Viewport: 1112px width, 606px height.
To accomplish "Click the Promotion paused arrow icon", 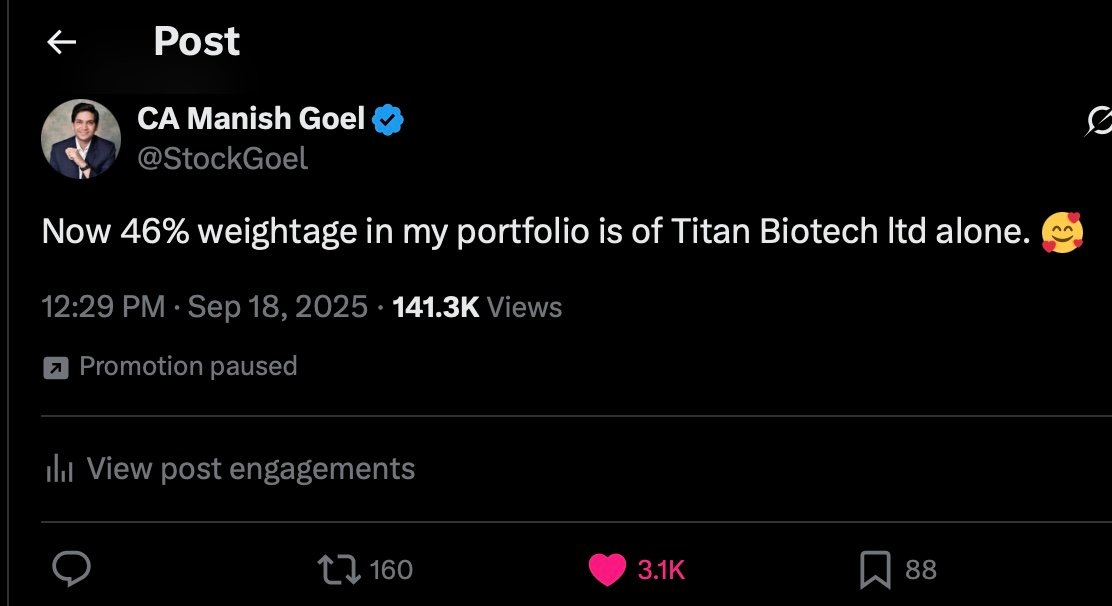I will tap(55, 368).
